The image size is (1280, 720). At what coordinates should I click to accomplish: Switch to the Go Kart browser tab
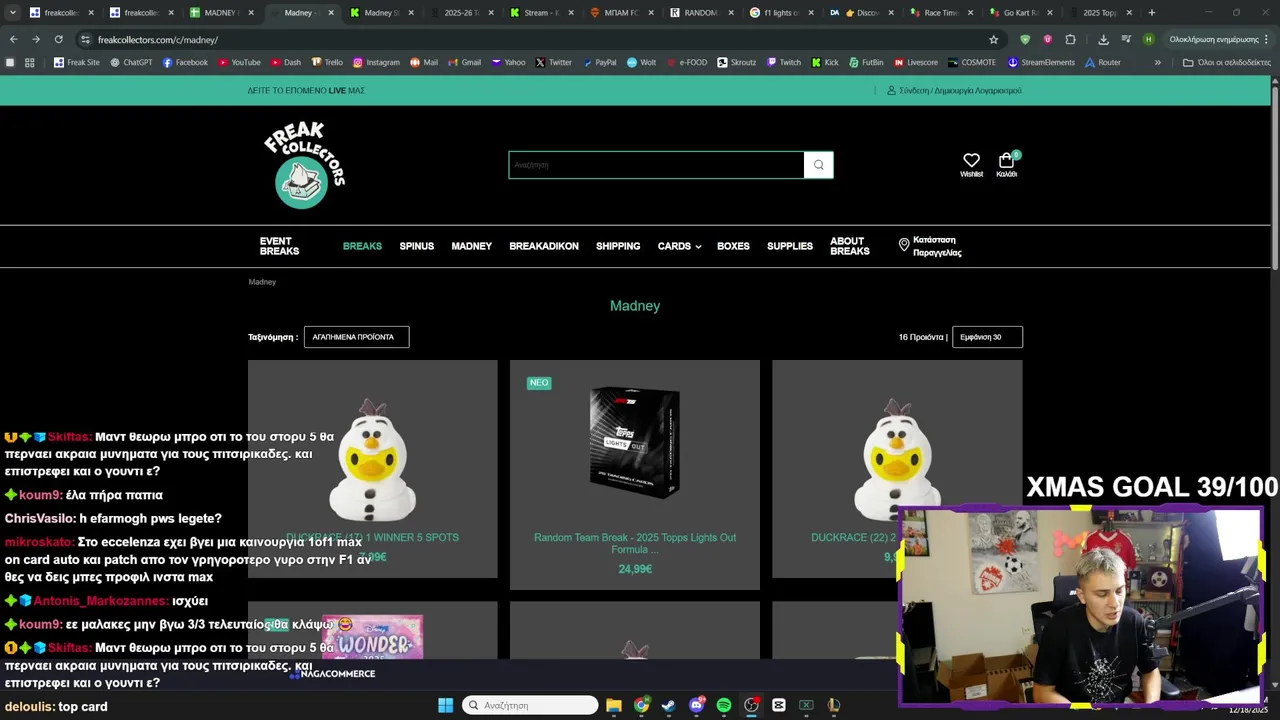(x=1020, y=13)
